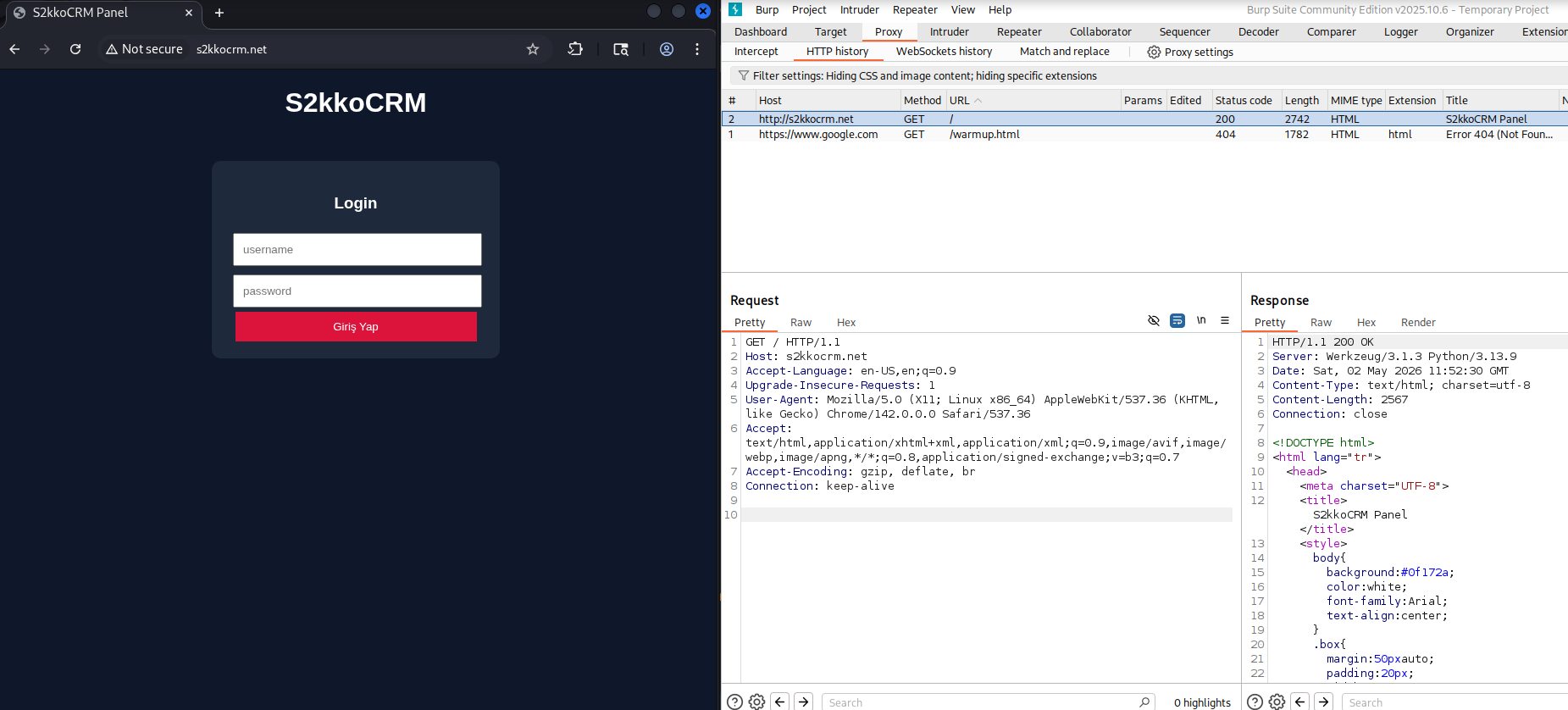
Task: Open Chrome three-dot menu
Action: [x=697, y=49]
